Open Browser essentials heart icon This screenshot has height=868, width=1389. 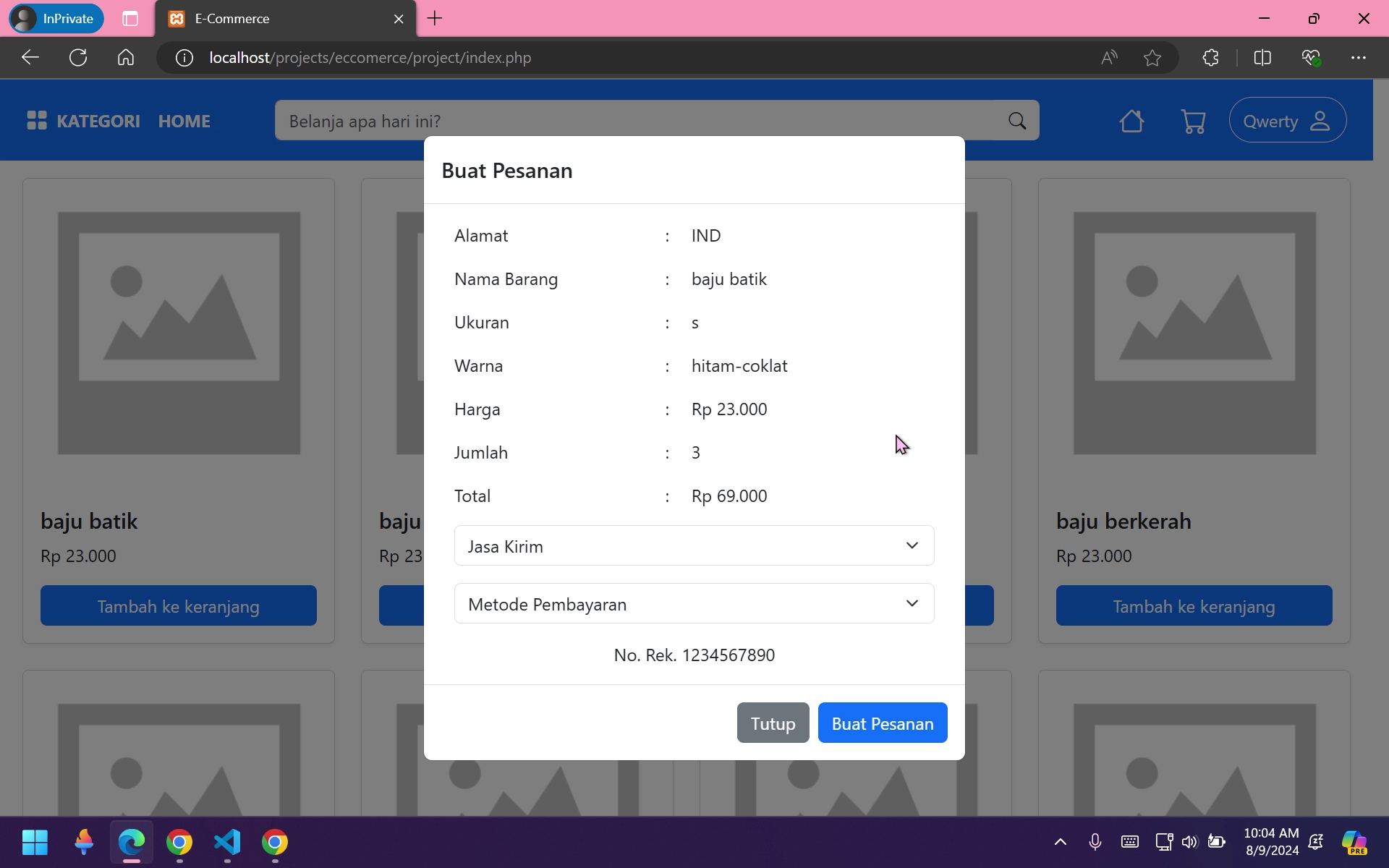(1311, 58)
